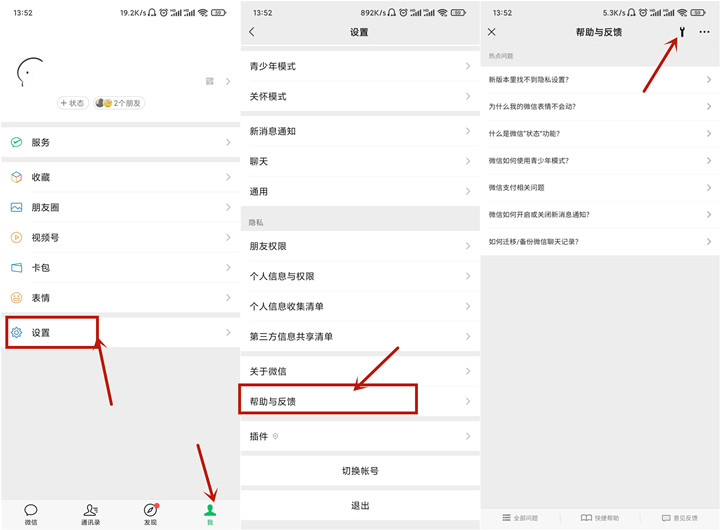Open 收藏 favorites cube icon
The width and height of the screenshot is (720, 530).
[17, 177]
